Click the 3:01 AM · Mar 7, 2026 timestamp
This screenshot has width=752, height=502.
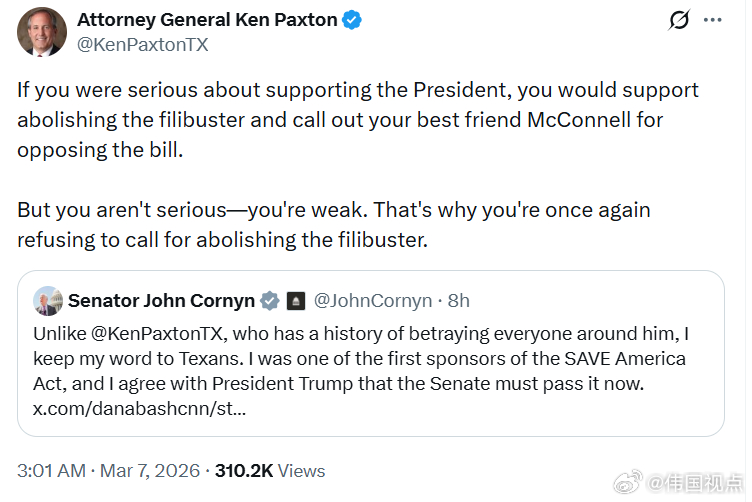108,470
